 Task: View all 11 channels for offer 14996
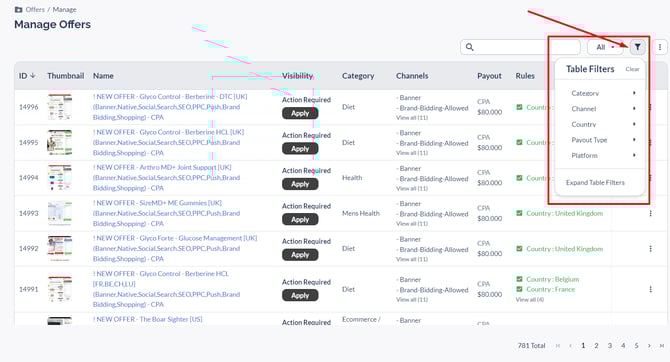coord(412,118)
